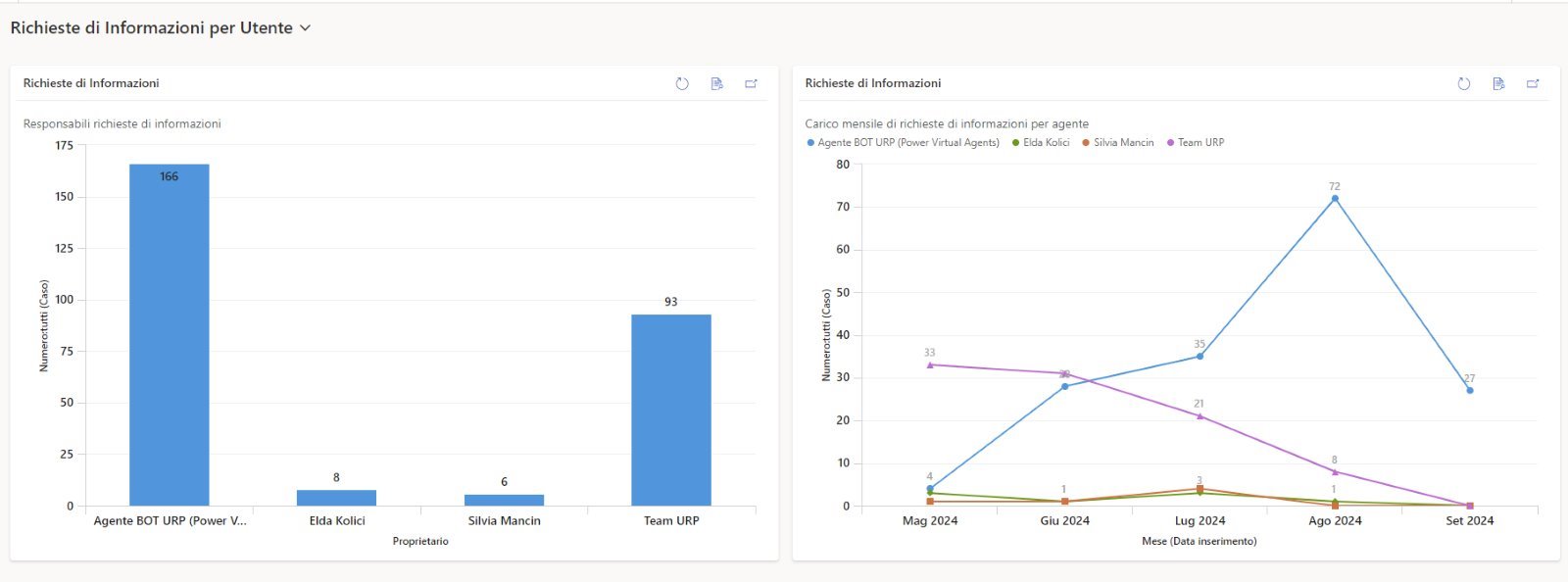Click the blue Set 2024 data point at 27
Viewport: 1568px width, 582px height.
(x=1469, y=390)
